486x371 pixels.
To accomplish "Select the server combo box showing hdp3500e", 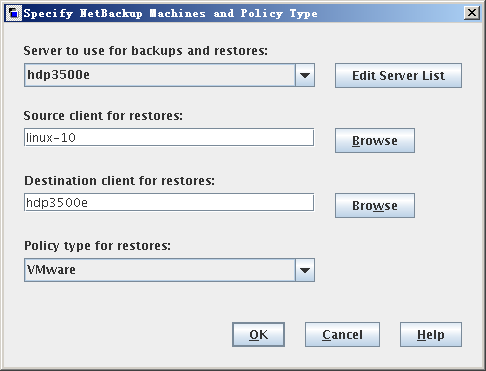I will tap(169, 75).
